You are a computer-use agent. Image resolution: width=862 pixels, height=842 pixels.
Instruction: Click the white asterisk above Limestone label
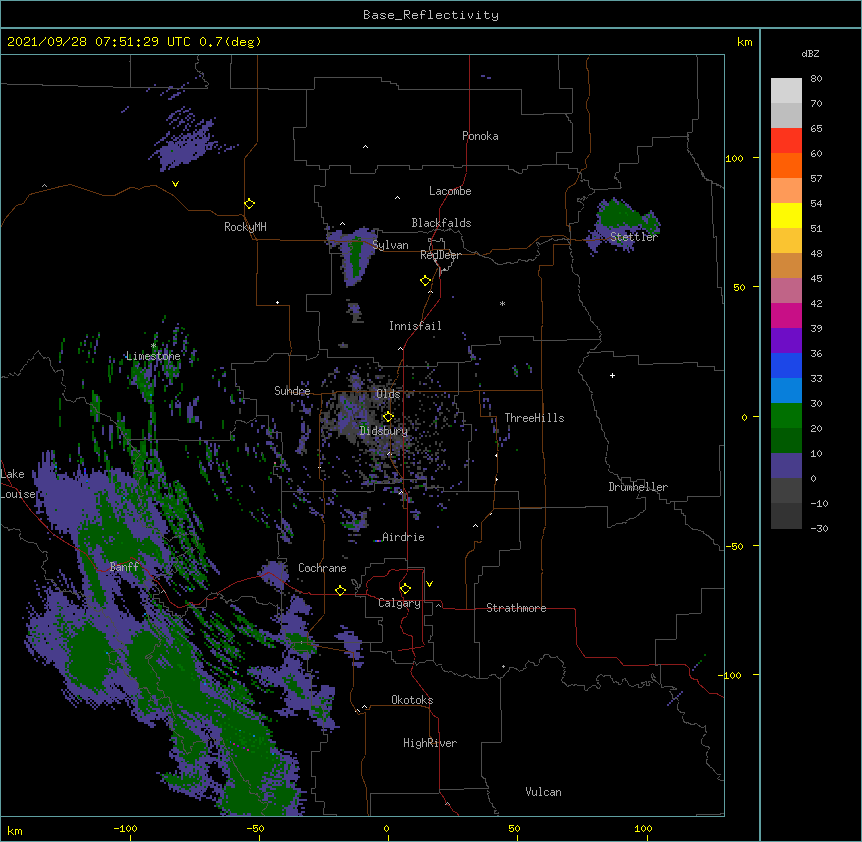pos(153,346)
